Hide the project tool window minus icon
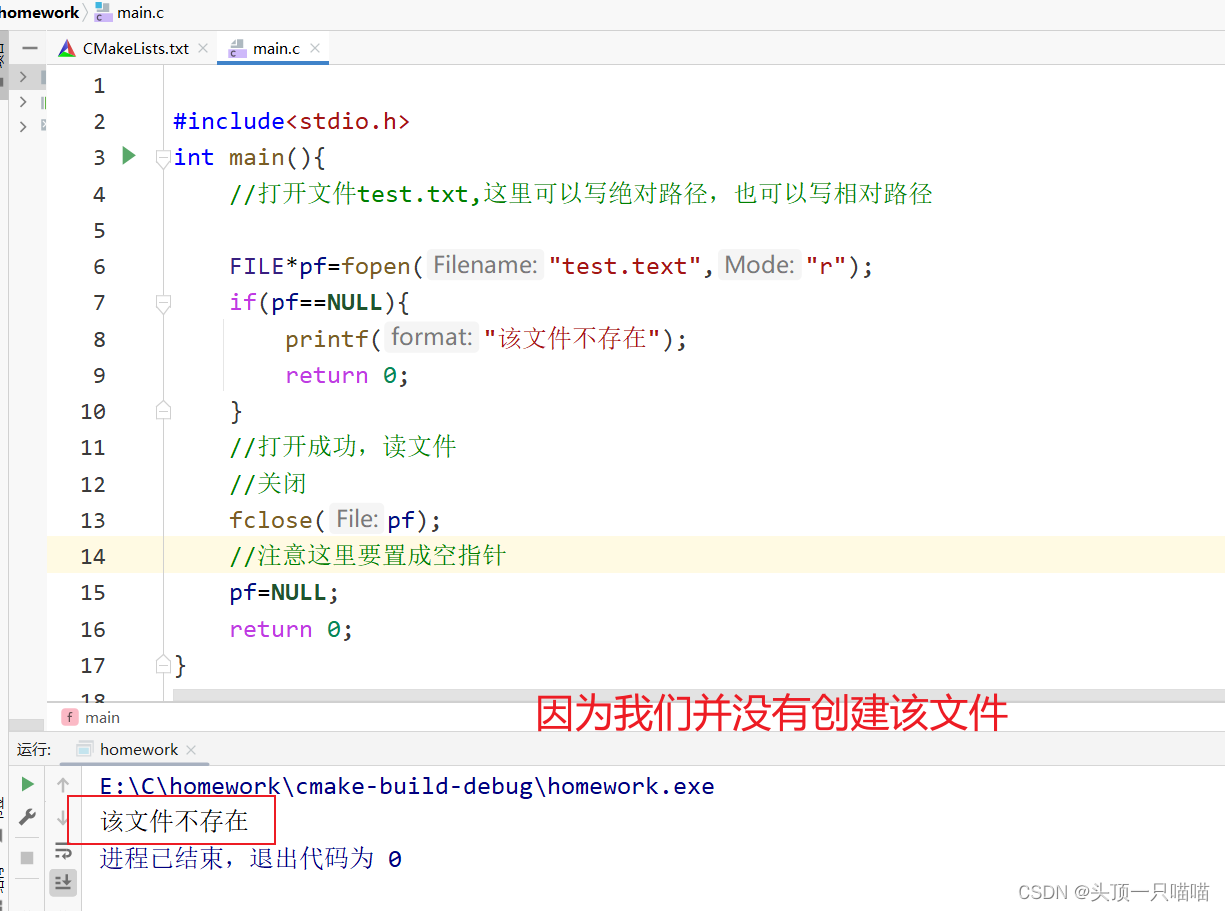This screenshot has height=911, width=1225. pos(31,48)
